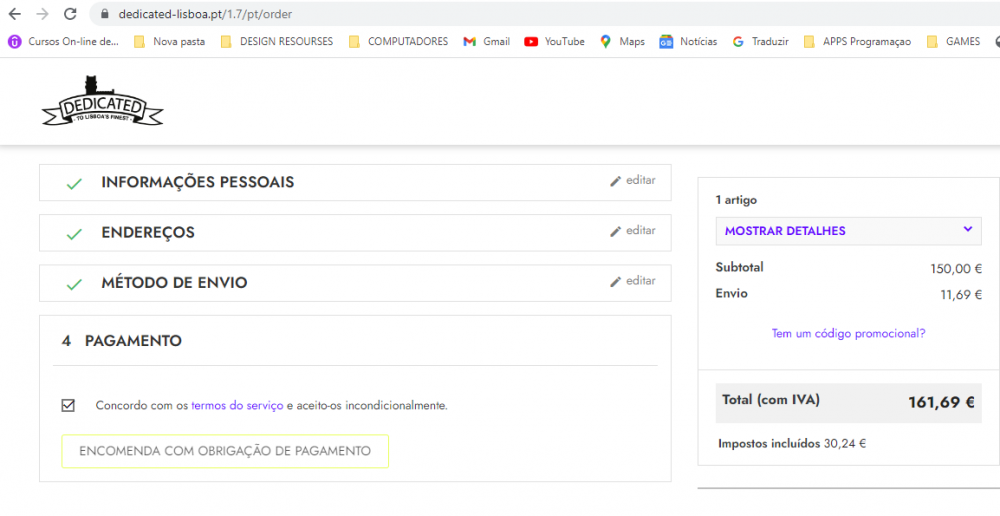1000x516 pixels.
Task: Click the Impostos incluídos 30,24 € line
Action: (x=792, y=444)
